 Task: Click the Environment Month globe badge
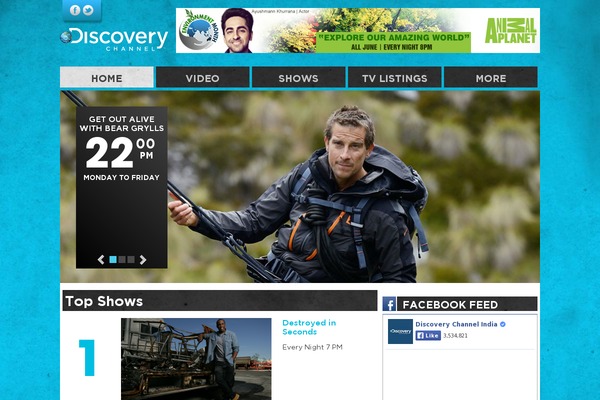coord(199,30)
